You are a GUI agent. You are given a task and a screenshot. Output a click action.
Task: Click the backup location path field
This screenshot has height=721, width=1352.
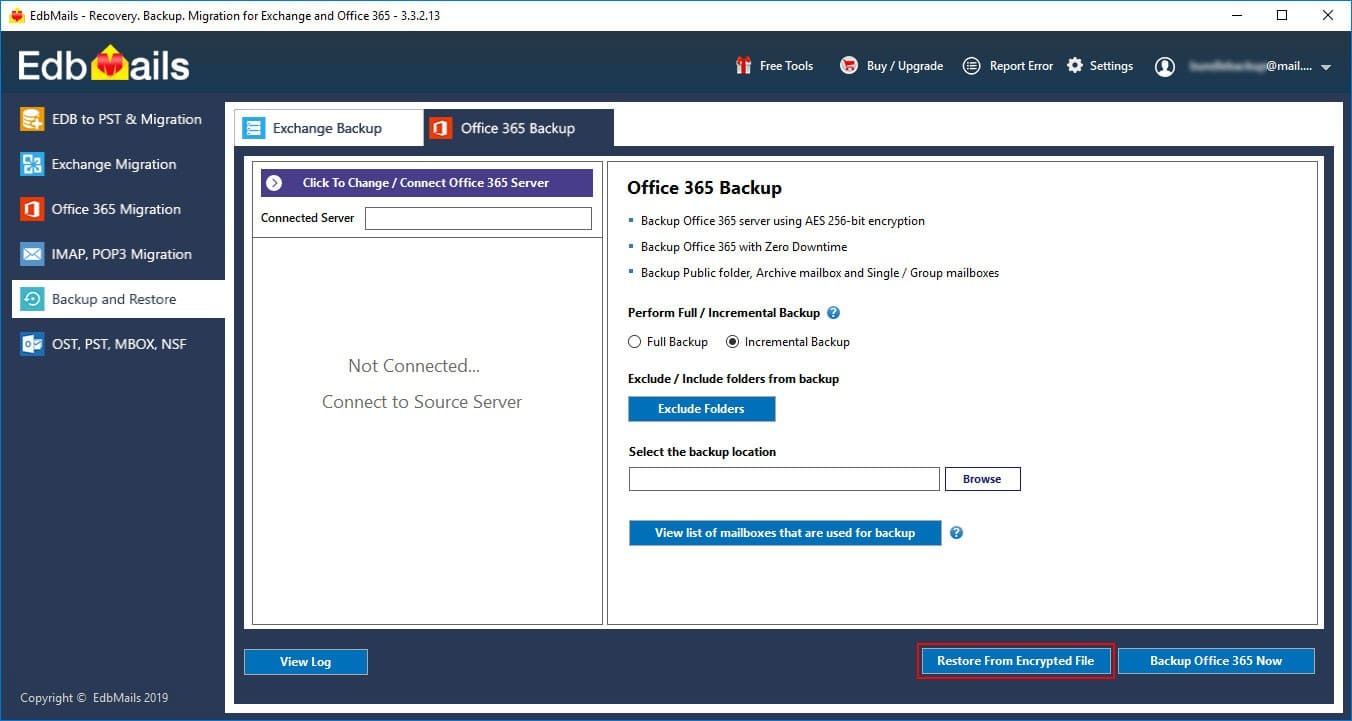784,479
